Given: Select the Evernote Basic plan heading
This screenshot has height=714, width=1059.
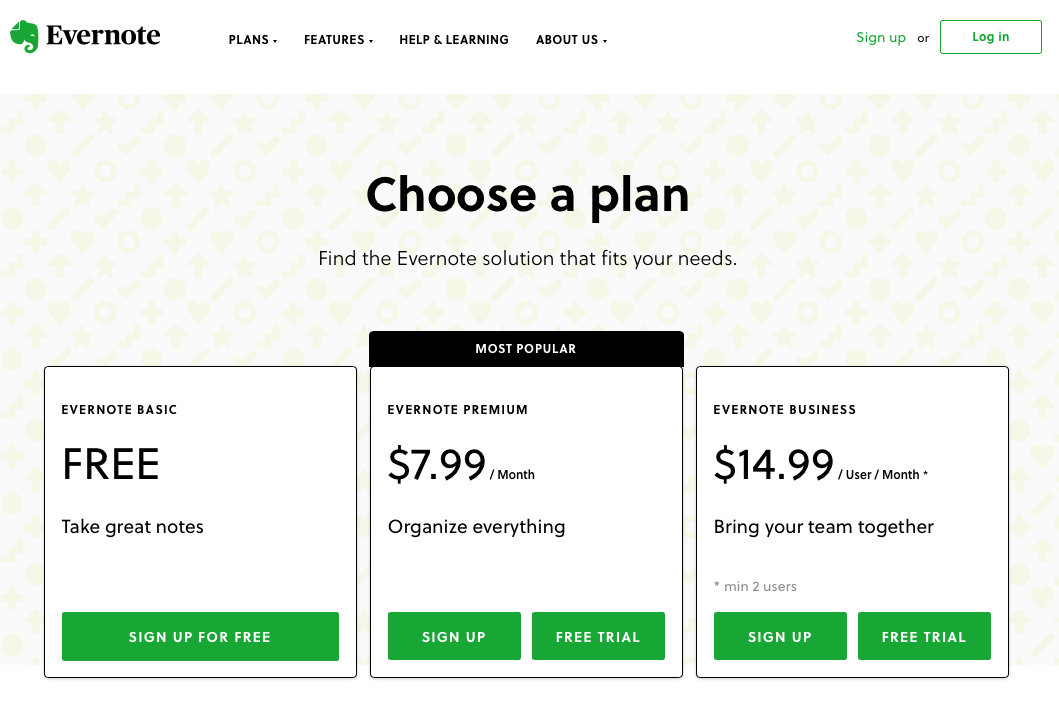Looking at the screenshot, I should [x=120, y=410].
